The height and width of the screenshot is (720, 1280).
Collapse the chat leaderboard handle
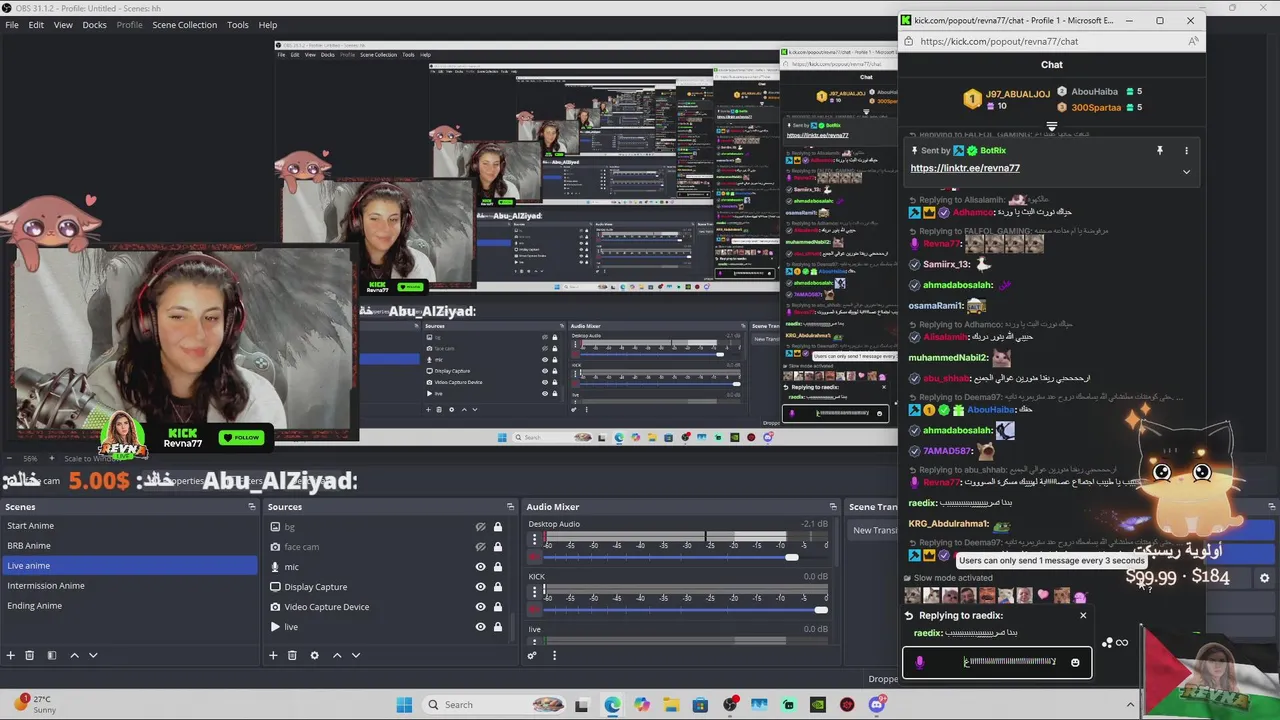coord(1052,126)
